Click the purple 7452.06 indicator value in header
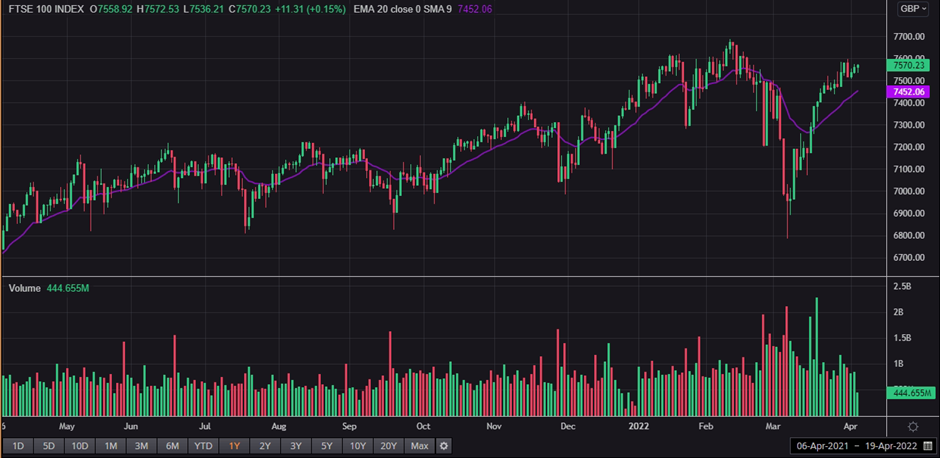940x458 pixels. click(x=474, y=10)
